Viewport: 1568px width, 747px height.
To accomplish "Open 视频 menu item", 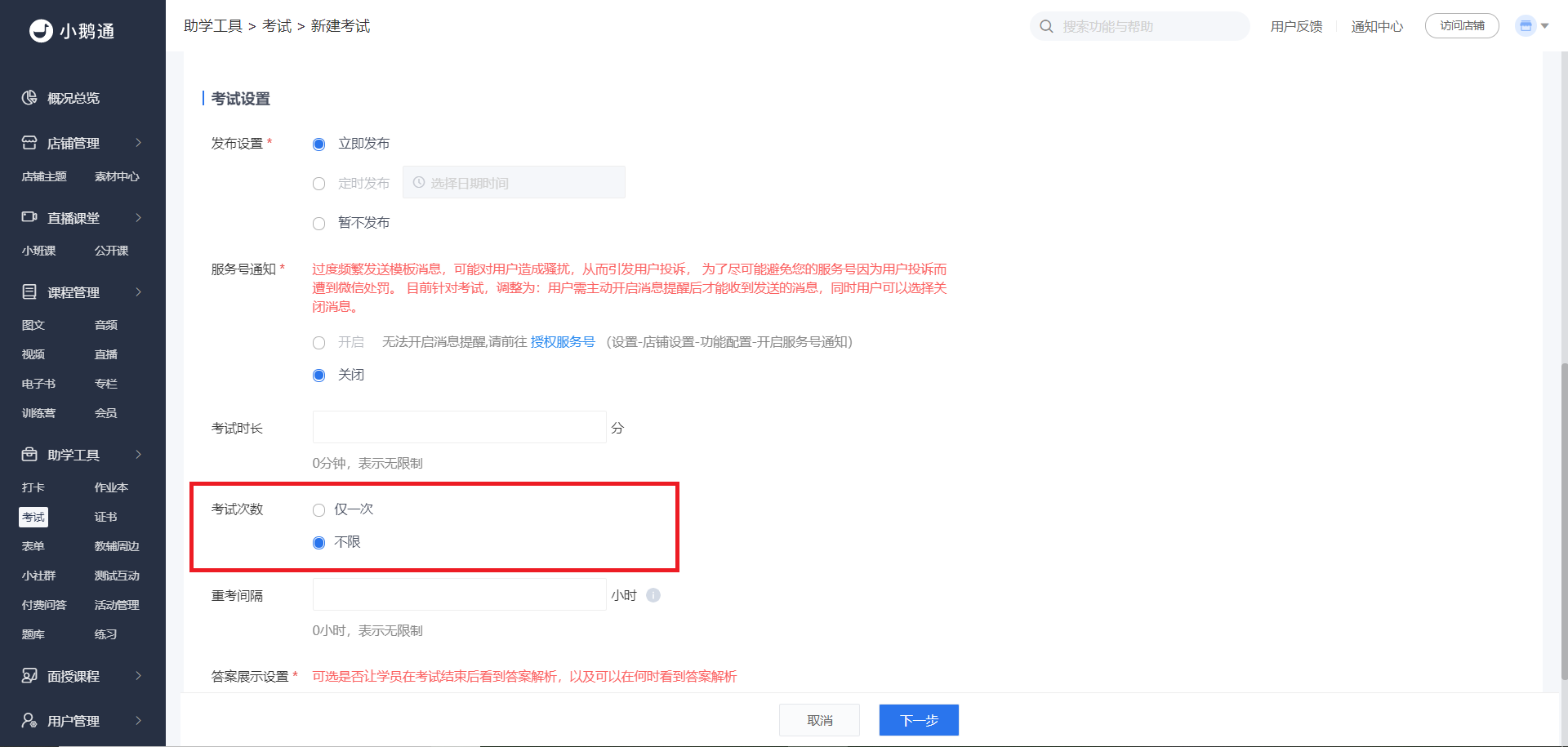I will [33, 354].
